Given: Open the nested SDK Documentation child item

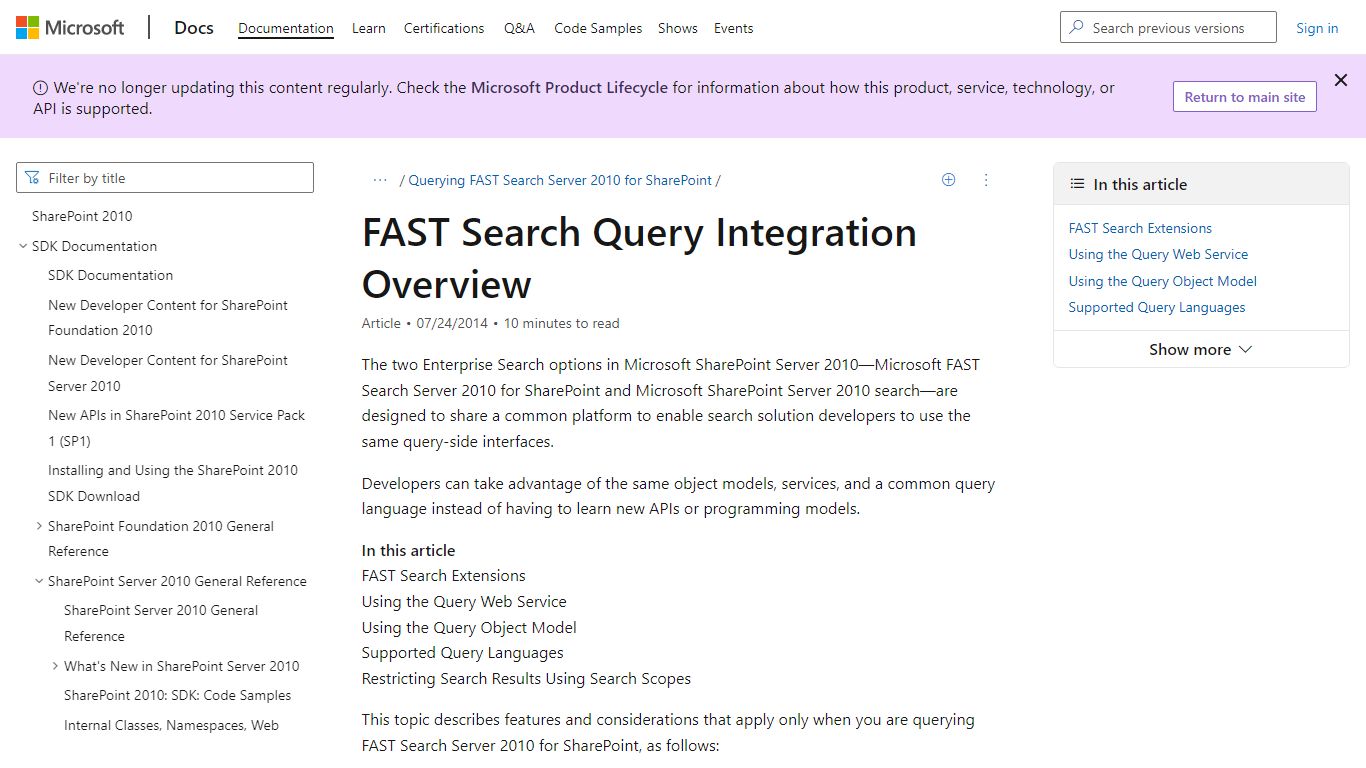Looking at the screenshot, I should coord(110,275).
